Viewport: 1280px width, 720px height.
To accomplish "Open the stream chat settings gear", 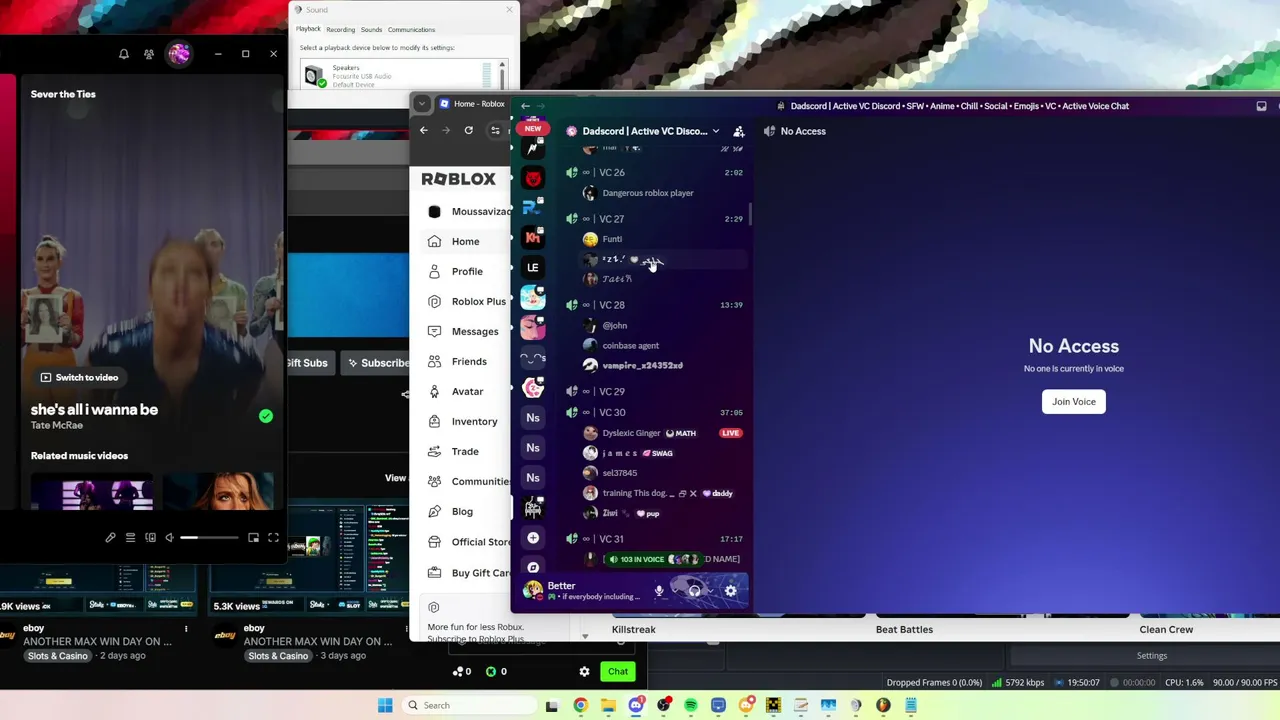I will [x=585, y=672].
